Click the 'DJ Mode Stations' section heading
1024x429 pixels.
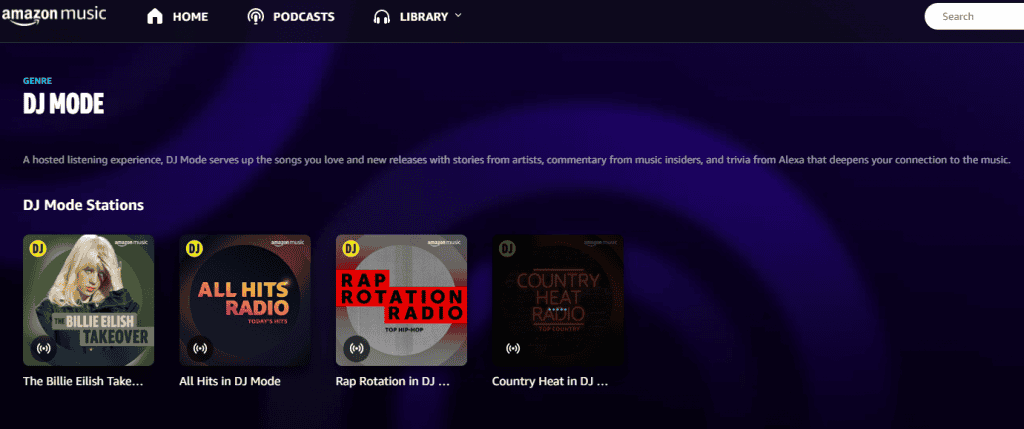point(84,205)
